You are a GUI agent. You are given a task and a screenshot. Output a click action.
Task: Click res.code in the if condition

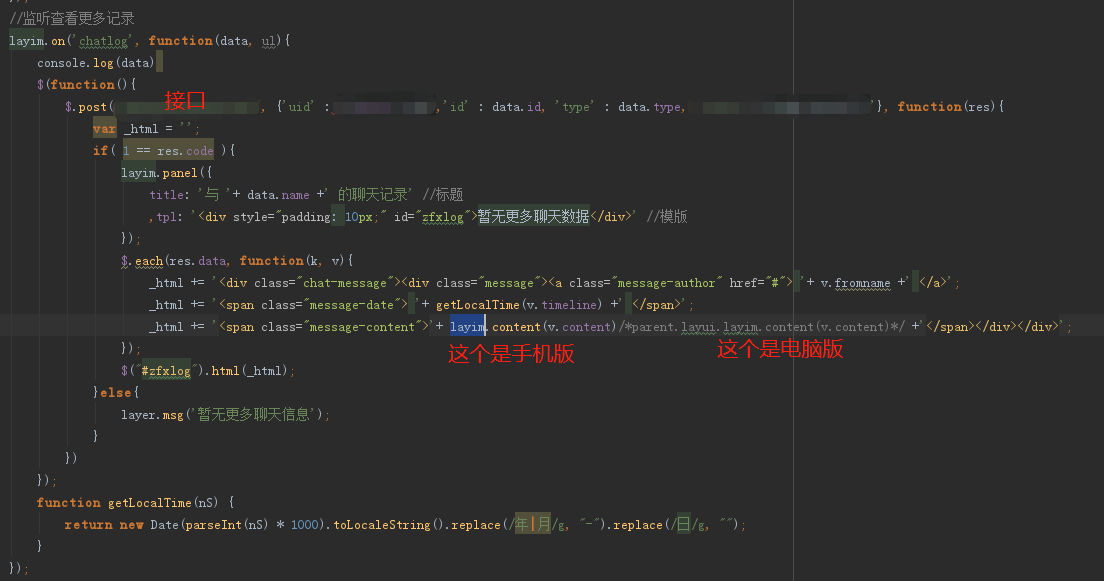185,151
